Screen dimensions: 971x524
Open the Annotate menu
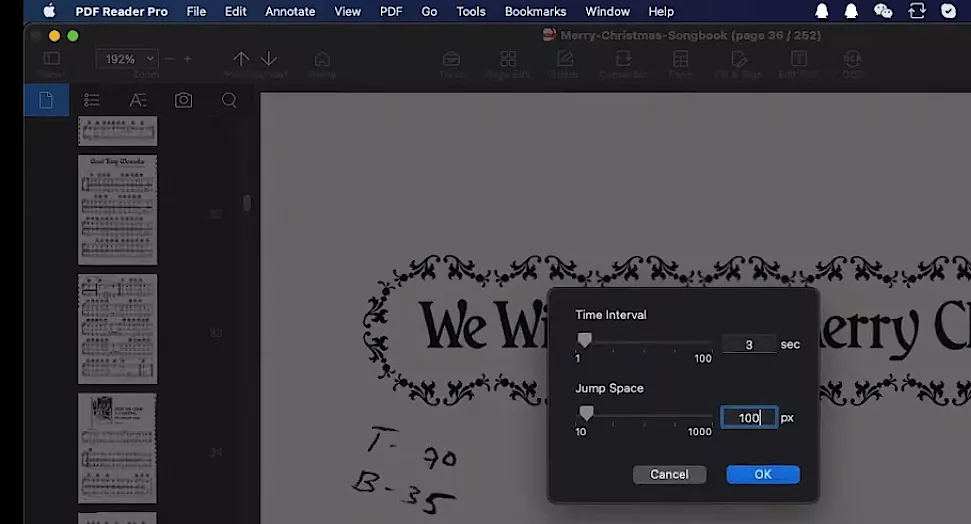tap(290, 11)
